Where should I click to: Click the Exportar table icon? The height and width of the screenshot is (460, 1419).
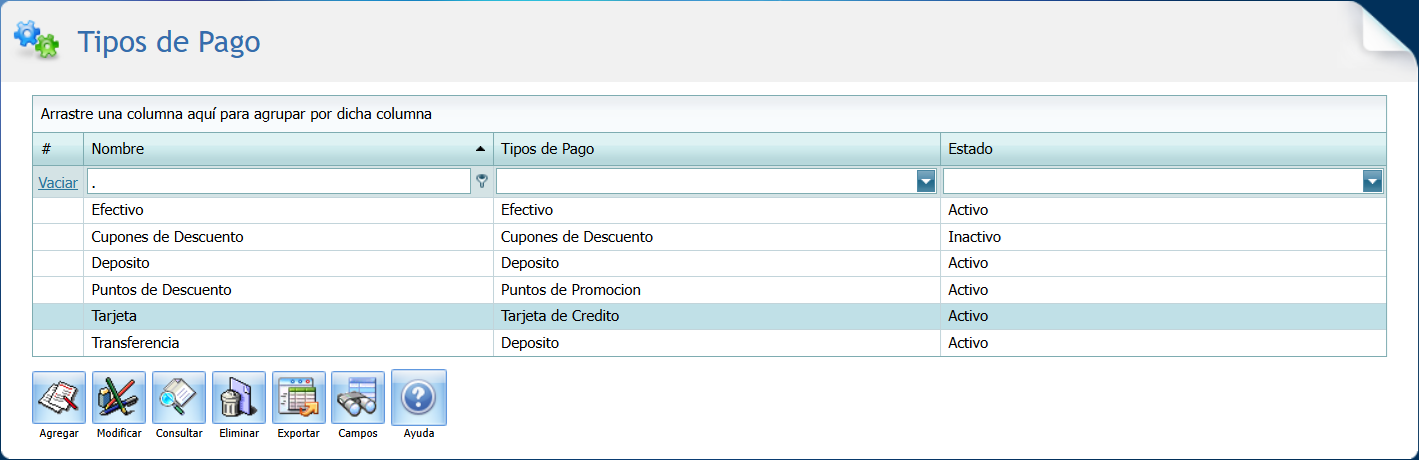pyautogui.click(x=299, y=398)
